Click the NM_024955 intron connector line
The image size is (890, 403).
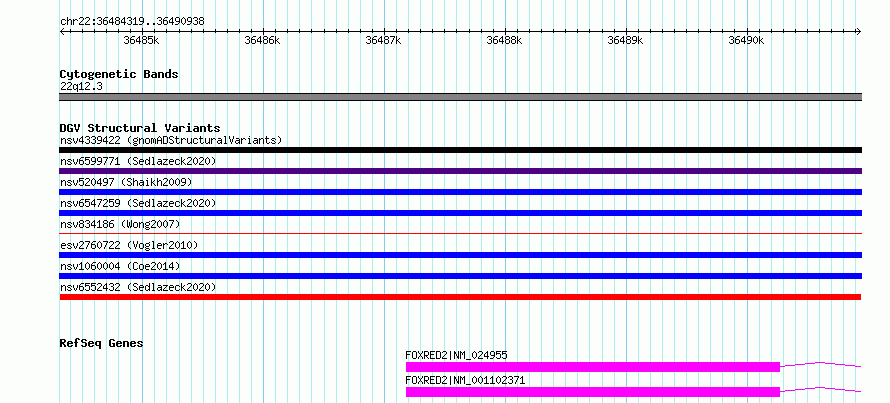pos(821,364)
